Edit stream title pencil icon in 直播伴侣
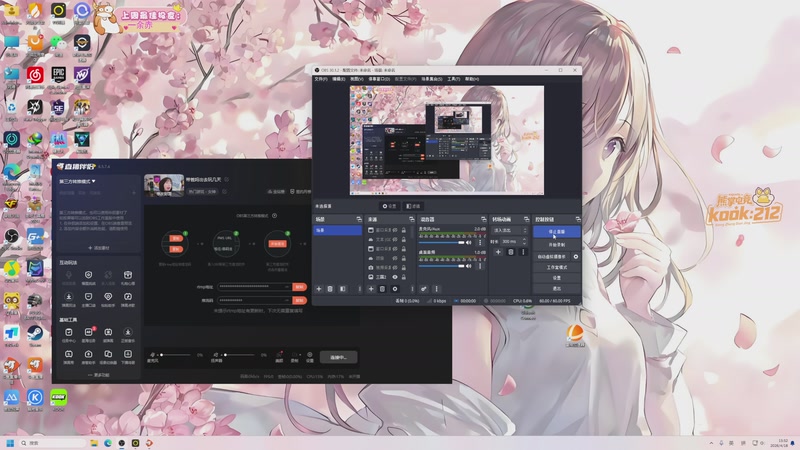The height and width of the screenshot is (450, 800). pos(227,180)
